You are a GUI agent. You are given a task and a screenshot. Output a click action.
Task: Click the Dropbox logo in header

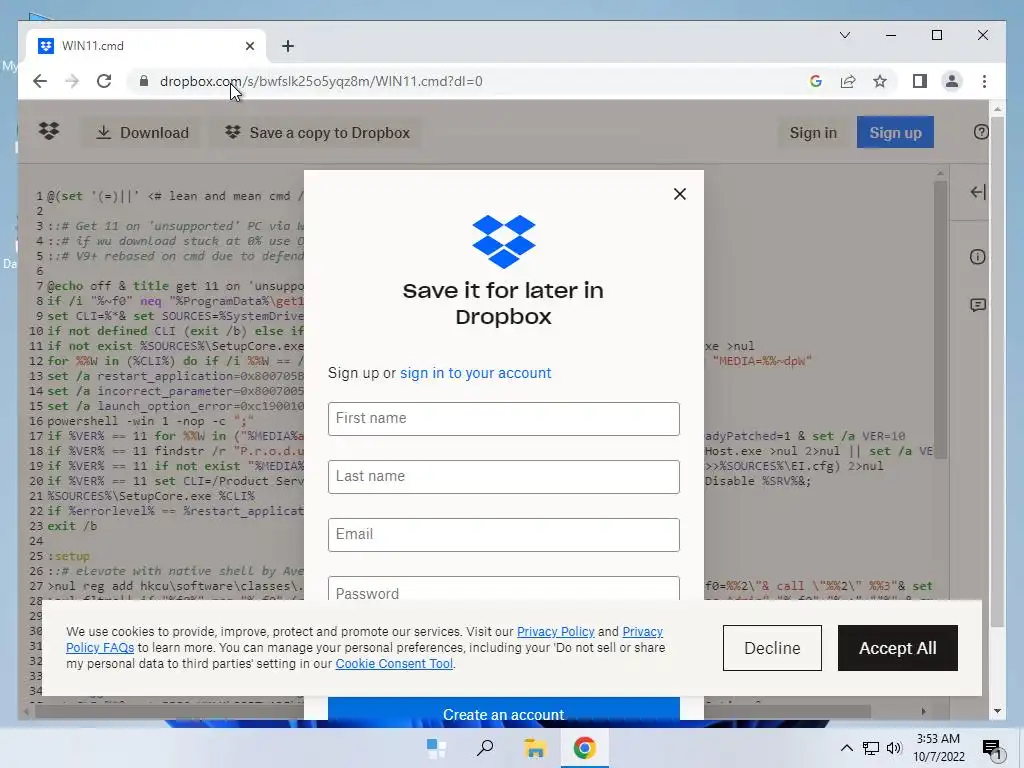point(49,131)
